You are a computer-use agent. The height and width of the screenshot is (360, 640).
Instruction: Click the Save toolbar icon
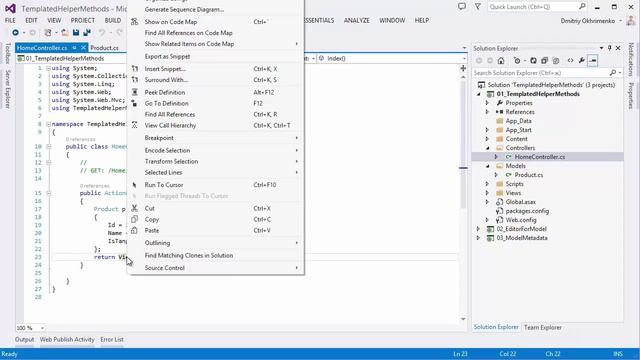tap(76, 33)
